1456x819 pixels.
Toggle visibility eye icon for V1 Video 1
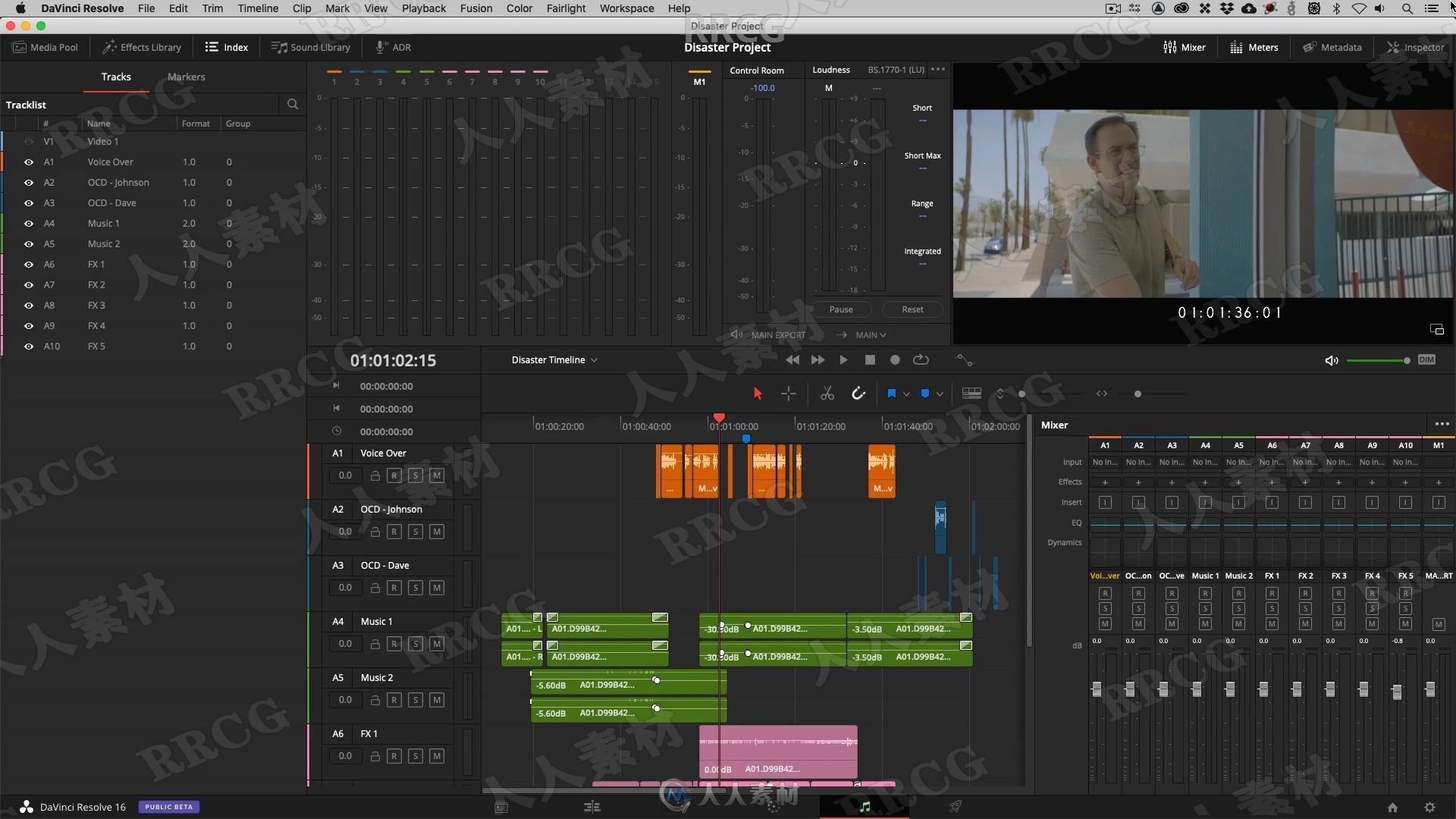point(28,141)
